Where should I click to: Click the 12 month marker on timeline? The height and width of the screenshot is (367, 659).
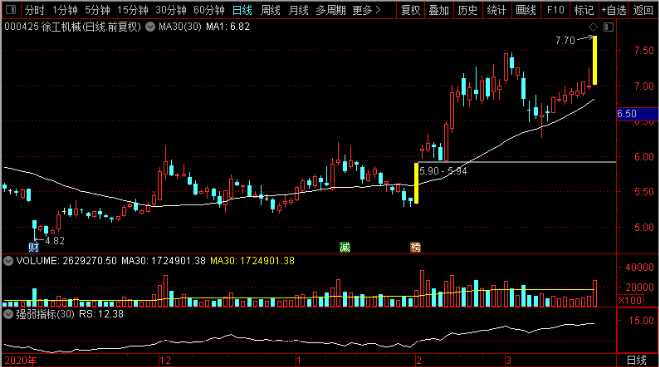point(165,360)
